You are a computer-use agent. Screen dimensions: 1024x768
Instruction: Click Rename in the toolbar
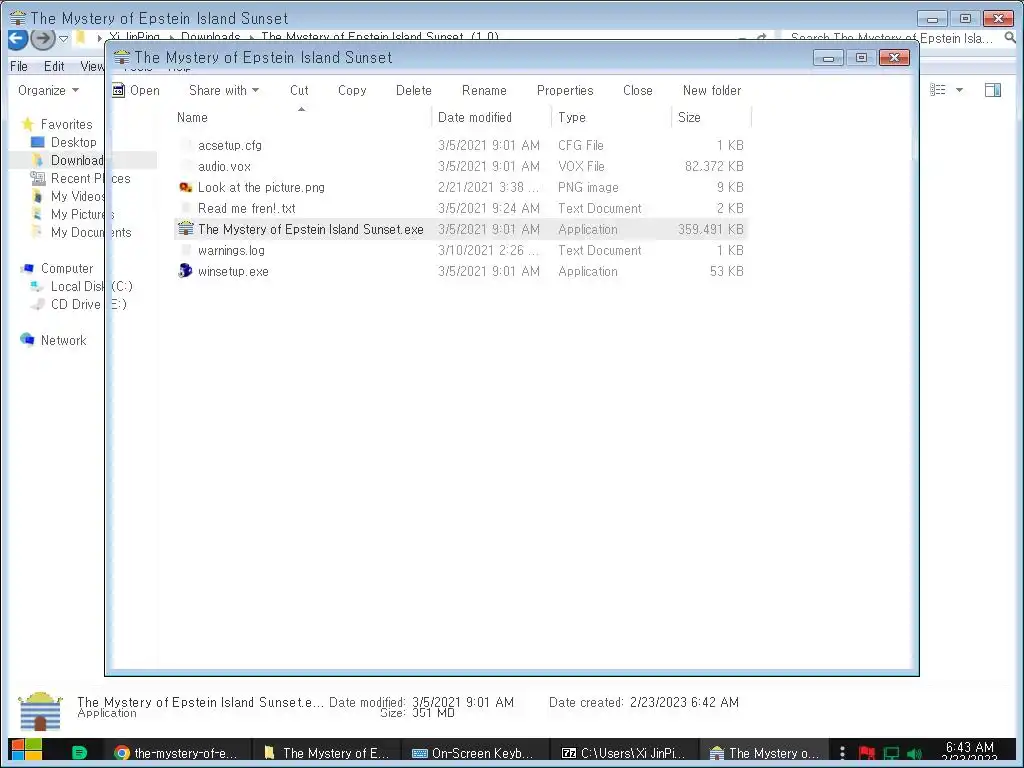484,90
